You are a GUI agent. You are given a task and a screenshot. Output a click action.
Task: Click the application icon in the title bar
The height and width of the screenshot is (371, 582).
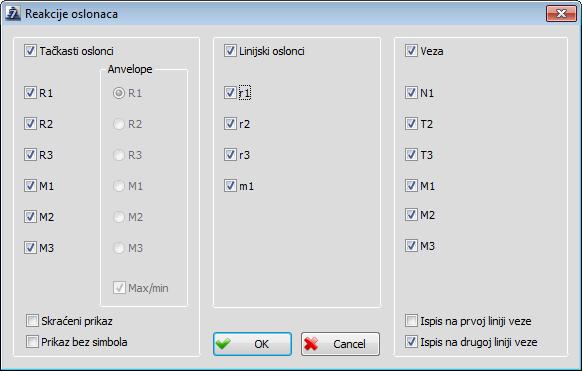pos(13,14)
